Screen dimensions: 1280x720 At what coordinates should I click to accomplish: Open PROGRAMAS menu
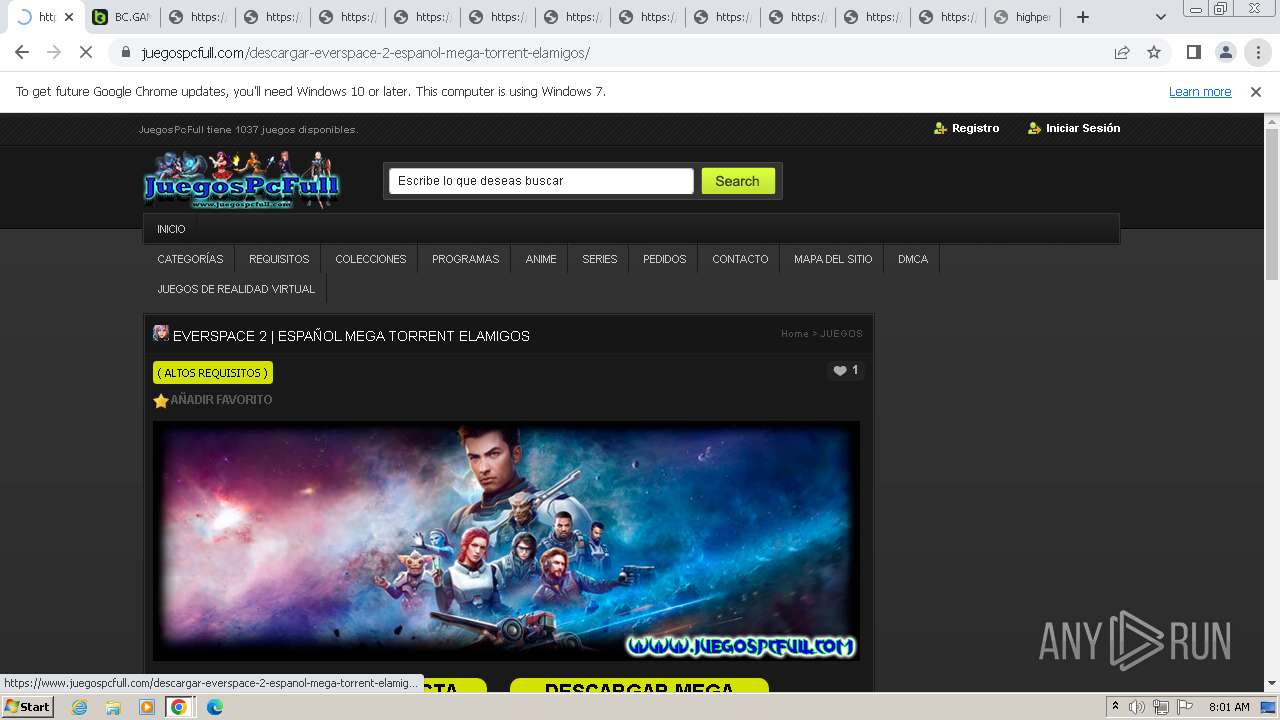coord(465,259)
